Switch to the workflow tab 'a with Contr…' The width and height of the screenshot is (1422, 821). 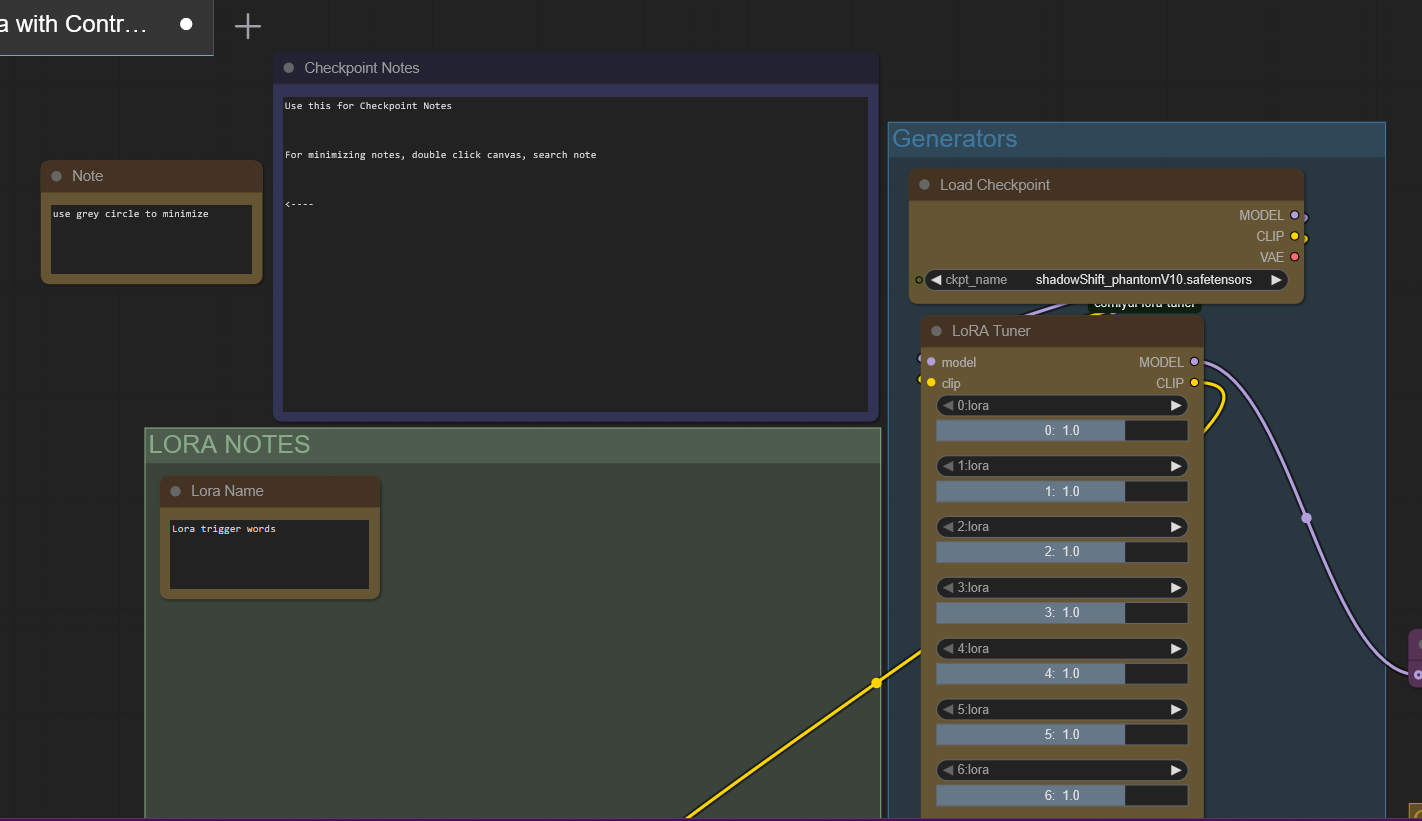coord(80,25)
